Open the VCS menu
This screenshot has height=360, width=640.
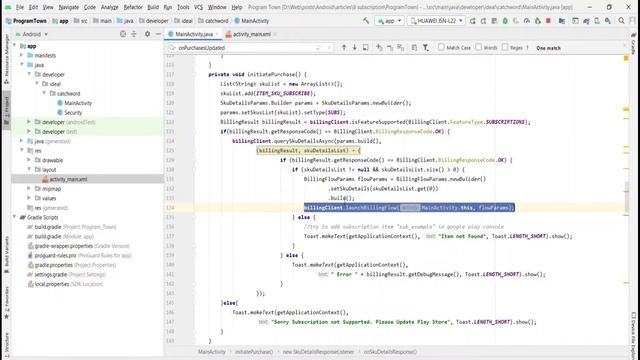[198, 7]
